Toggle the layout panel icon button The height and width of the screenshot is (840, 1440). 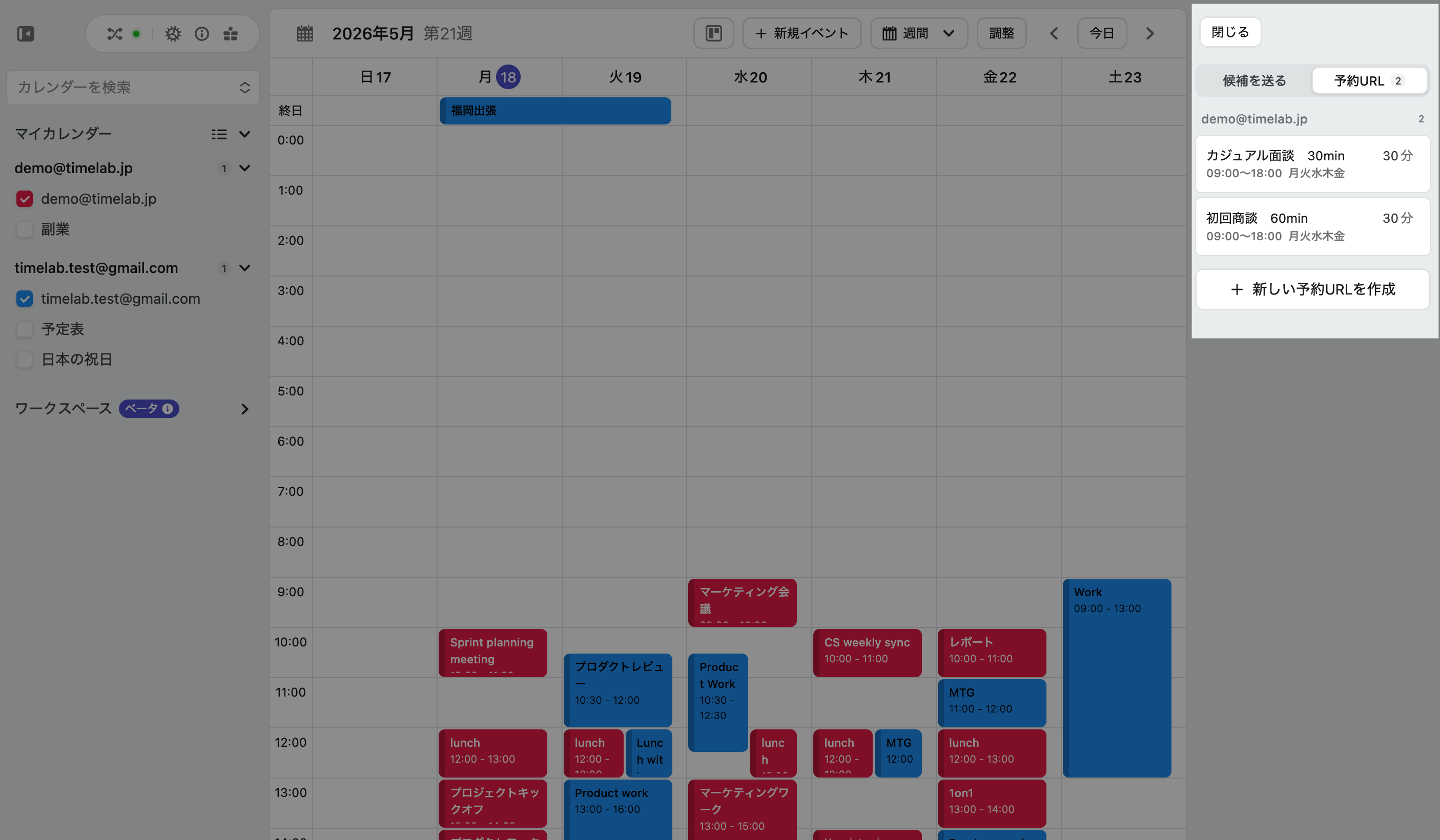[x=714, y=33]
